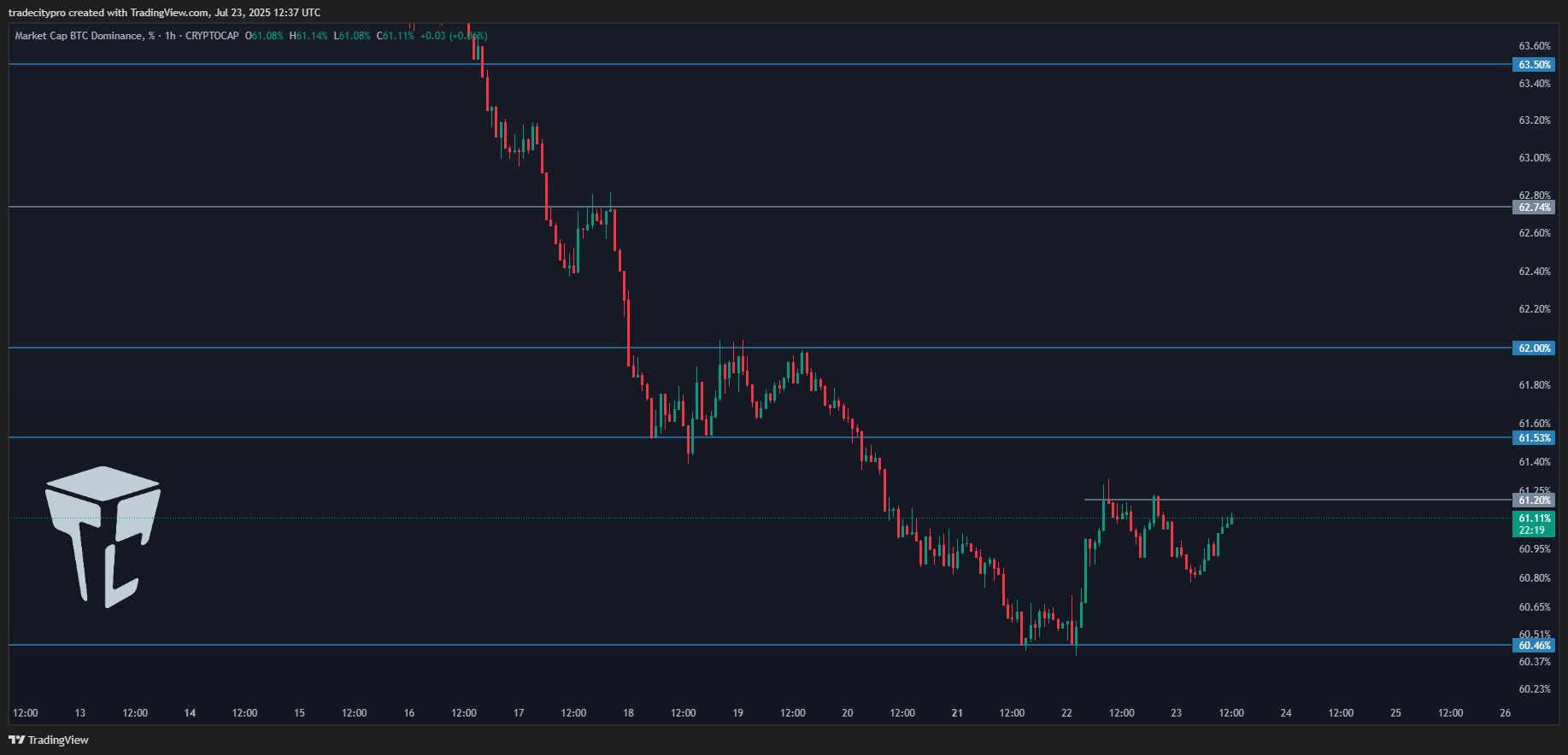Click the 60.95% price axis label
The width and height of the screenshot is (1568, 755).
(1534, 549)
